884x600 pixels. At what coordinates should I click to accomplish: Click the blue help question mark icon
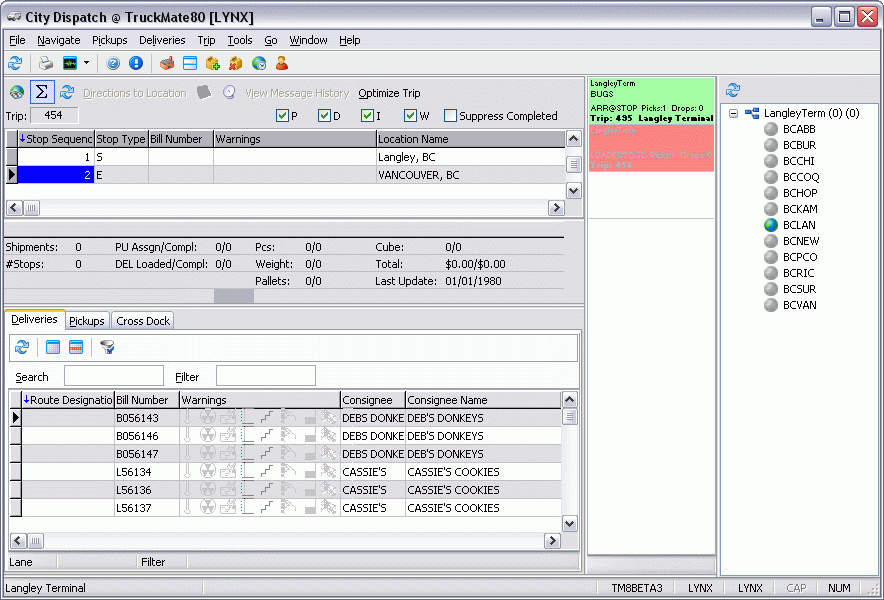point(113,63)
